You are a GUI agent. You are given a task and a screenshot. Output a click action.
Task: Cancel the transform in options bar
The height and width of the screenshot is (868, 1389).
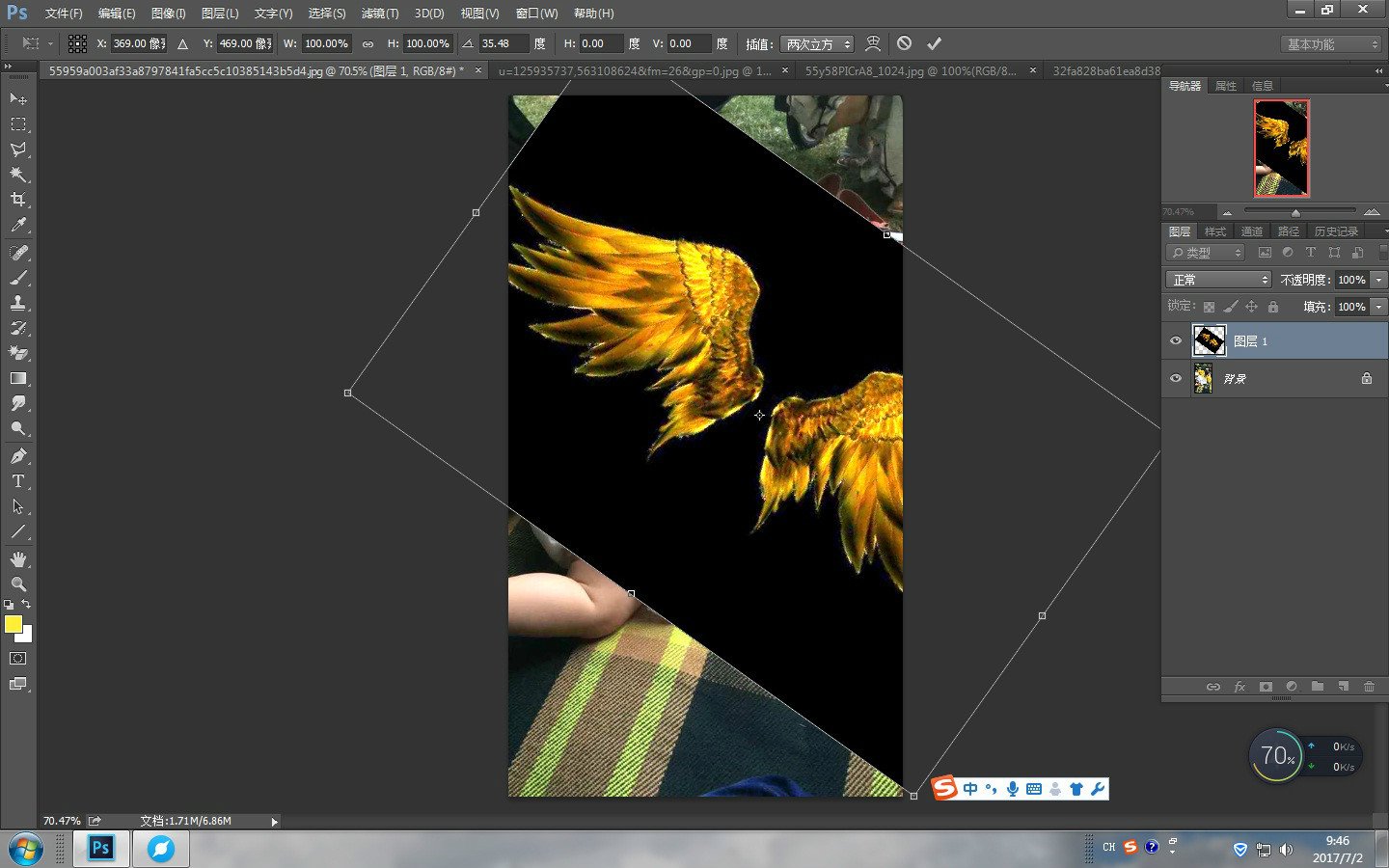coord(904,43)
